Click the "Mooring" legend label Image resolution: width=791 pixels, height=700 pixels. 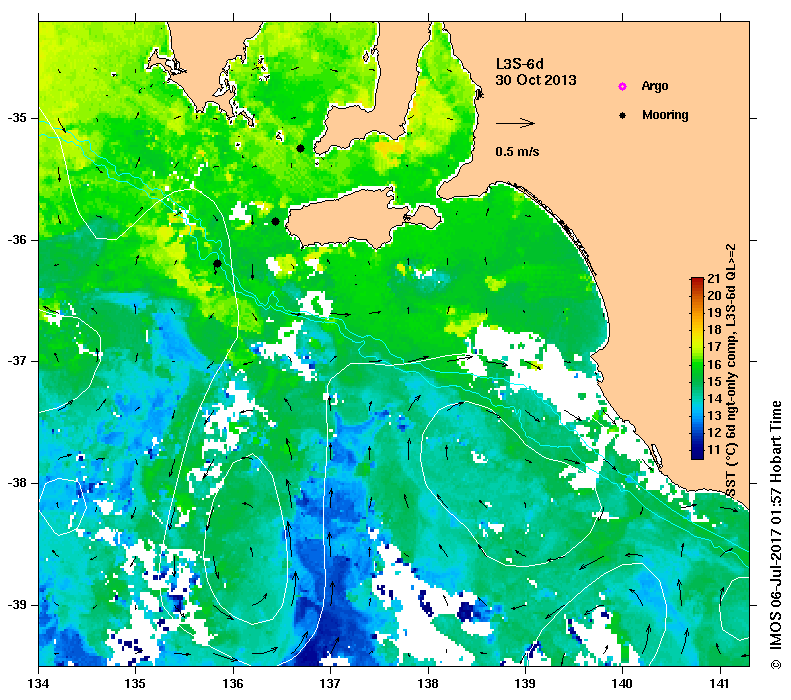665,115
